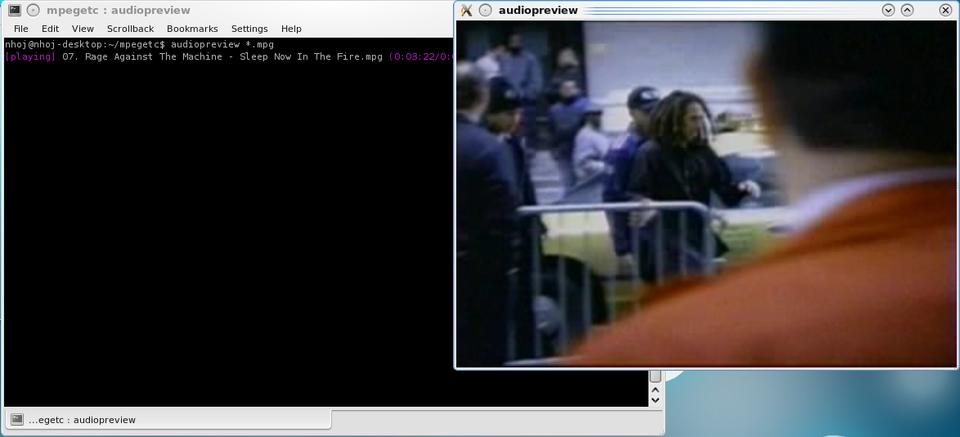This screenshot has width=960, height=437.
Task: Minimize the audiopreview video window
Action: (888, 10)
